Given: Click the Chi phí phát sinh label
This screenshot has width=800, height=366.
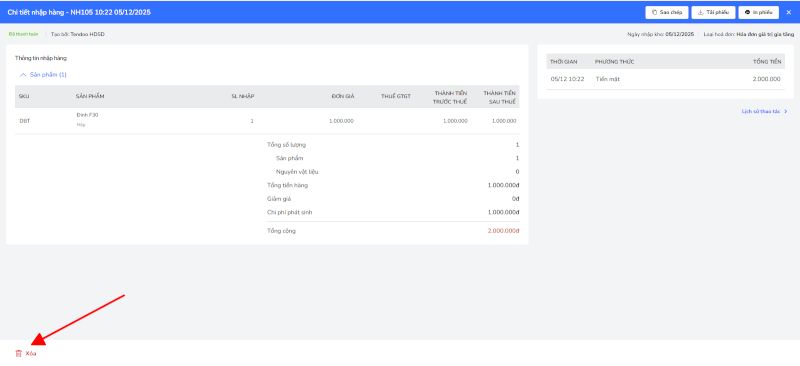Looking at the screenshot, I should pos(289,212).
